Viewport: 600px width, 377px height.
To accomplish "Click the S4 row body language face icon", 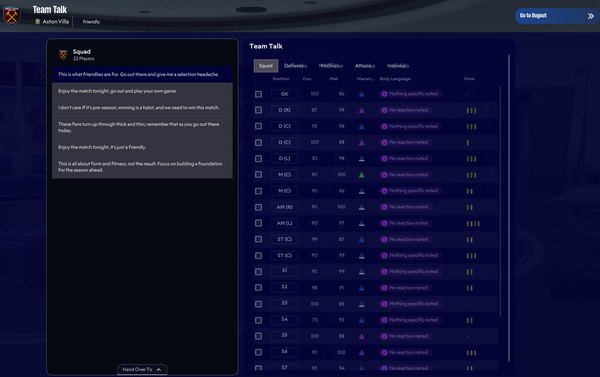I will pyautogui.click(x=385, y=320).
